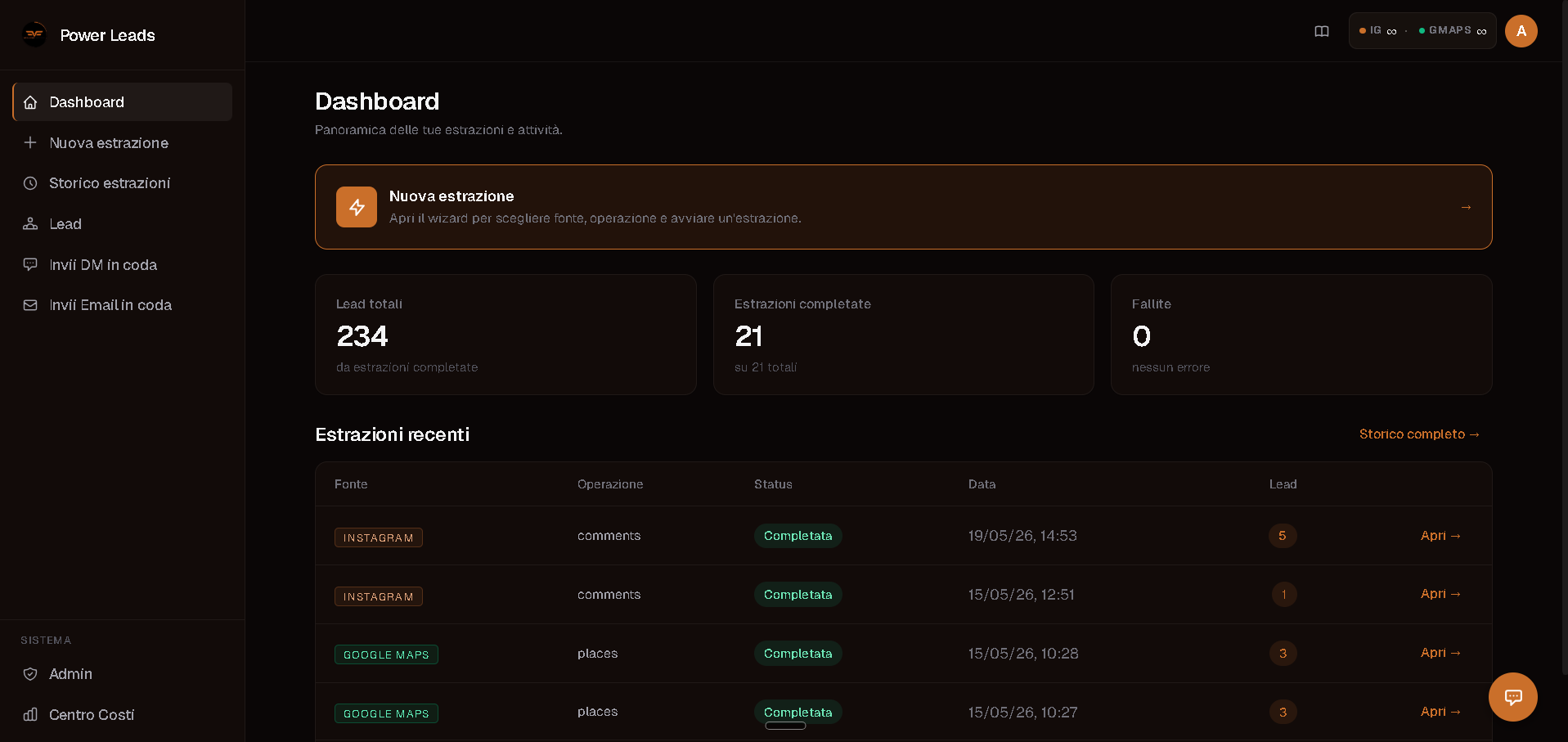Image resolution: width=1568 pixels, height=742 pixels.
Task: Click the bar chart icon beside Centro Costi
Action: (x=30, y=714)
